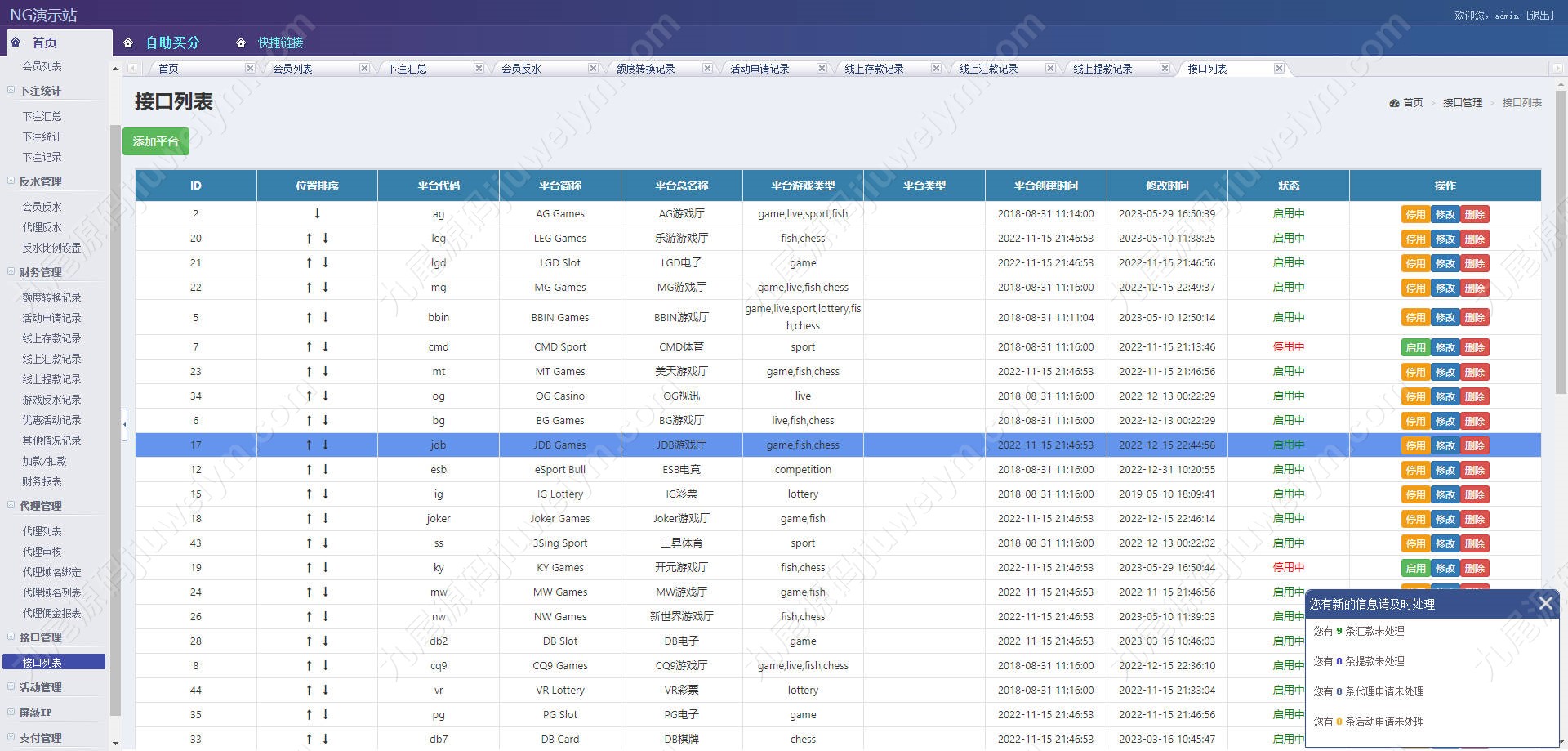Collapse the left sidebar with splitter arrow
This screenshot has width=1568, height=751.
[125, 423]
